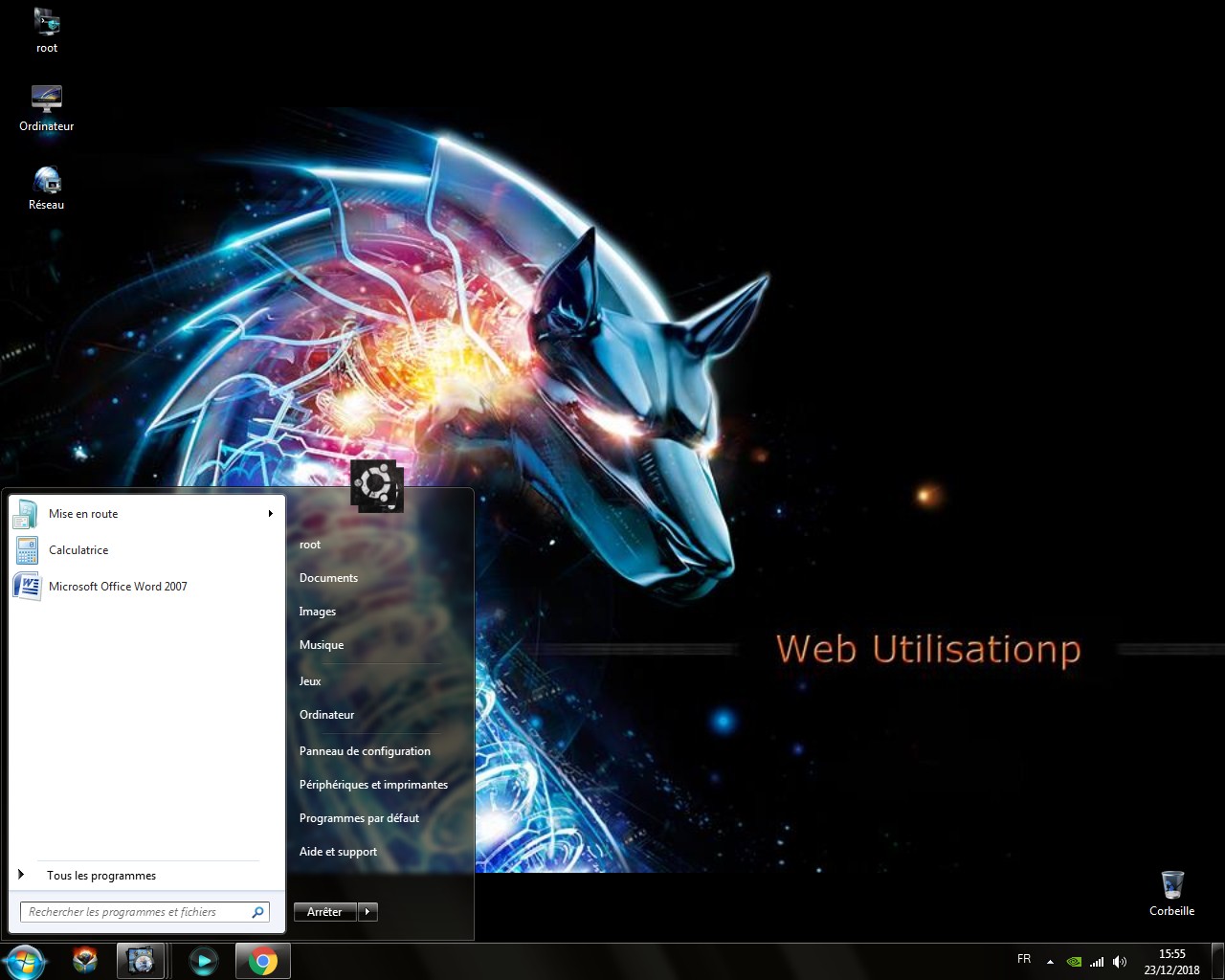Open Images from Start menu
The height and width of the screenshot is (980, 1225).
[x=317, y=612]
